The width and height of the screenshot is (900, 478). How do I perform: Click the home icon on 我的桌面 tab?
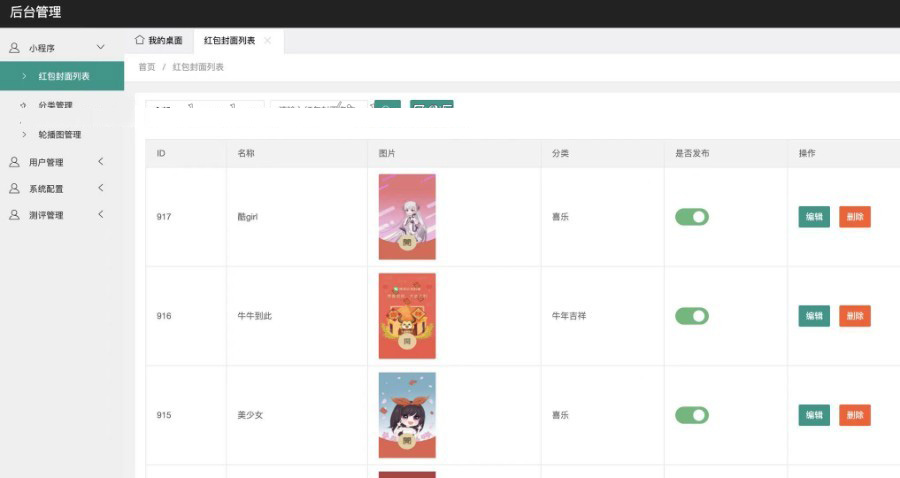140,41
